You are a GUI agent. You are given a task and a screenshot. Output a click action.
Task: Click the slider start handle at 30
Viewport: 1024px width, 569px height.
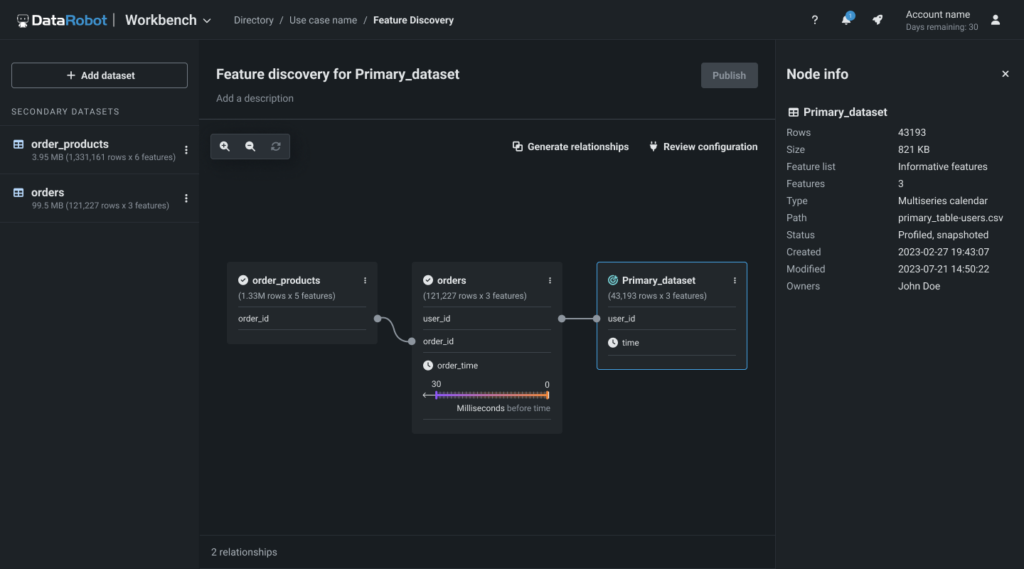coord(436,395)
